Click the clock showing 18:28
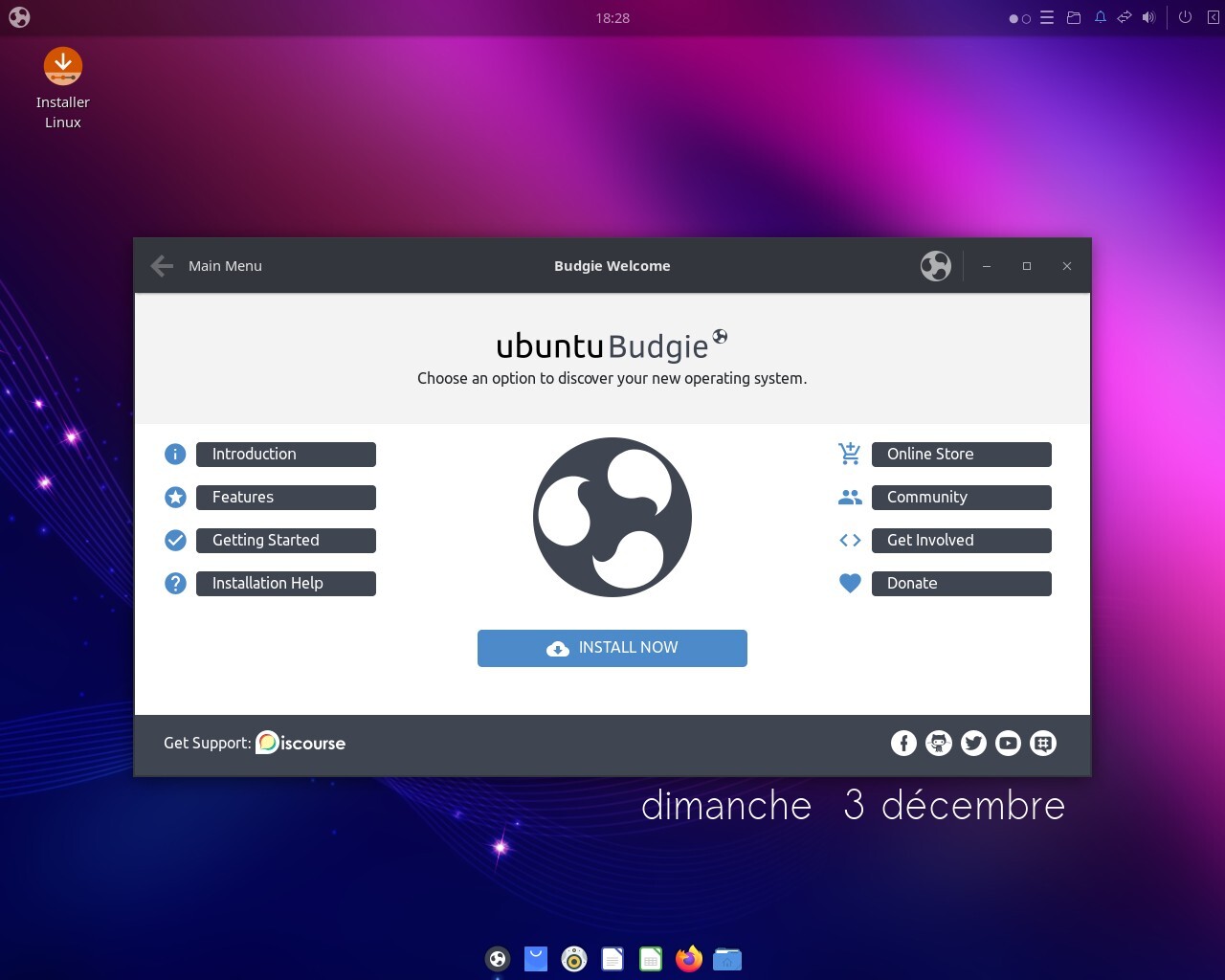1225x980 pixels. tap(612, 17)
